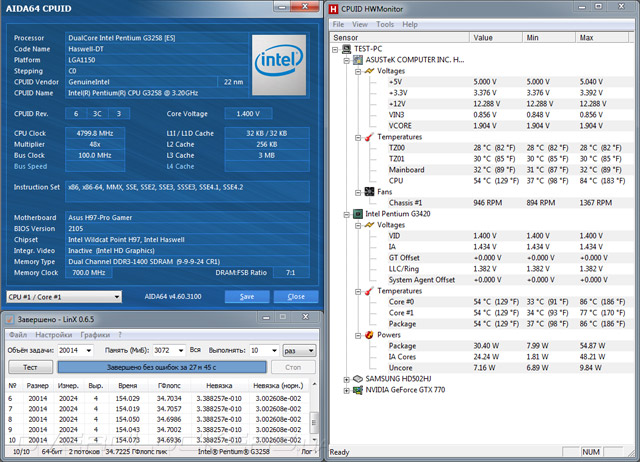Click the TEST-PC computer icon
Viewport: 640px width, 462px height.
tap(347, 49)
